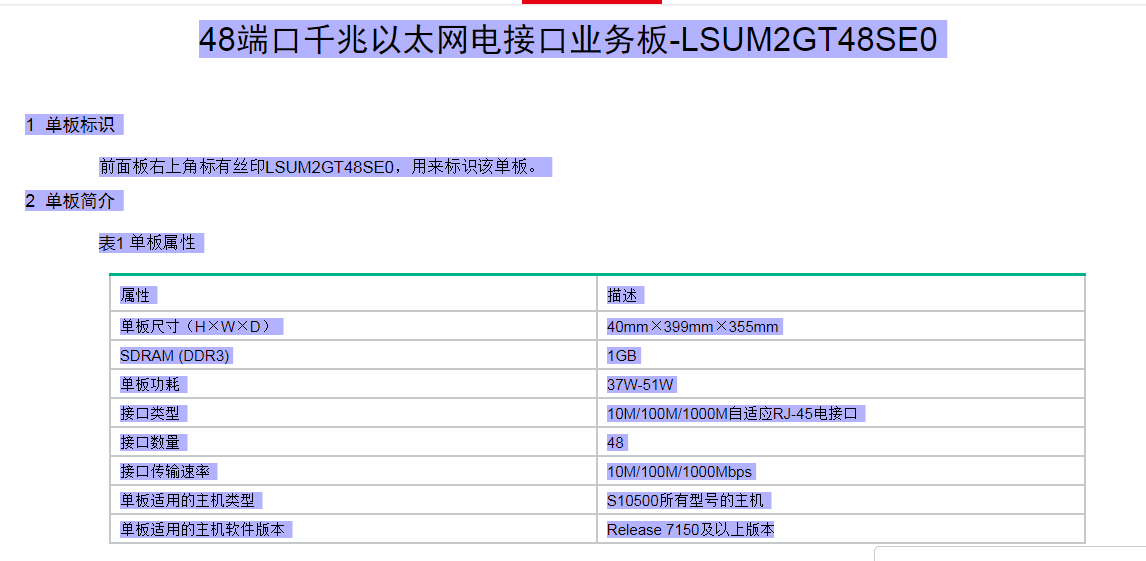Select the cell '单板适用的主机软件版本'

tap(202, 530)
